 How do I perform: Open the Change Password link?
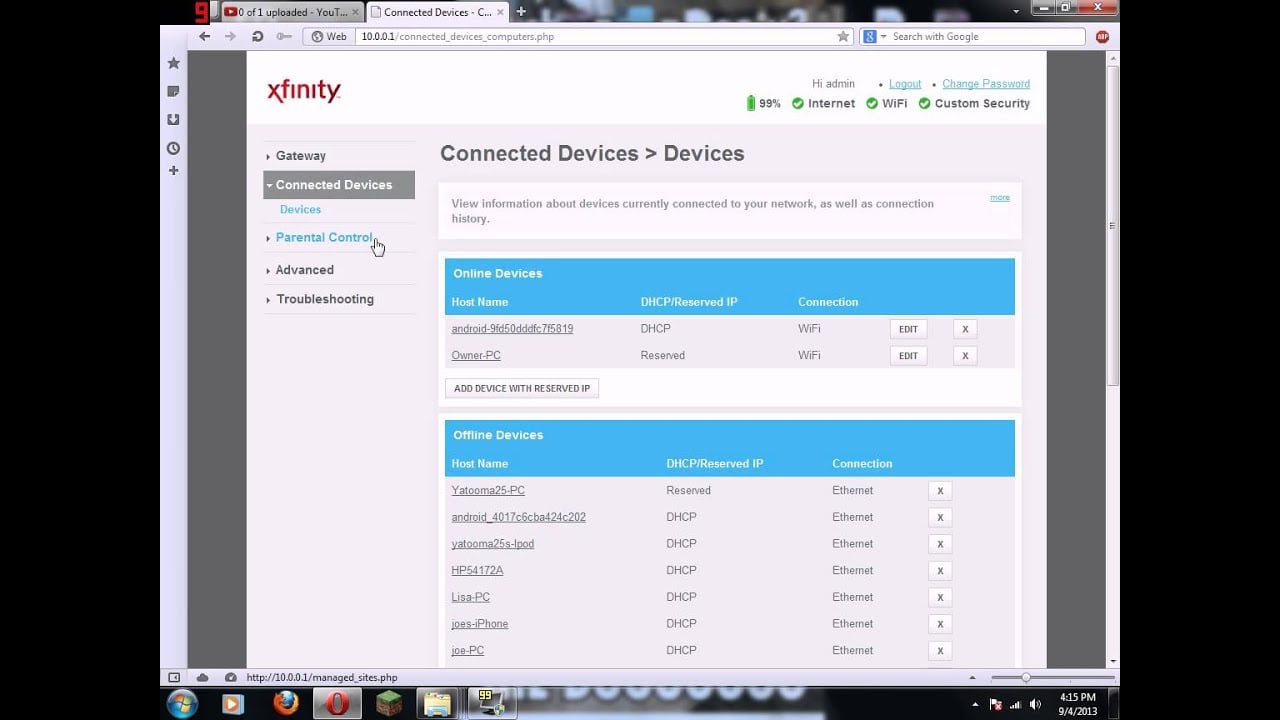[x=986, y=84]
